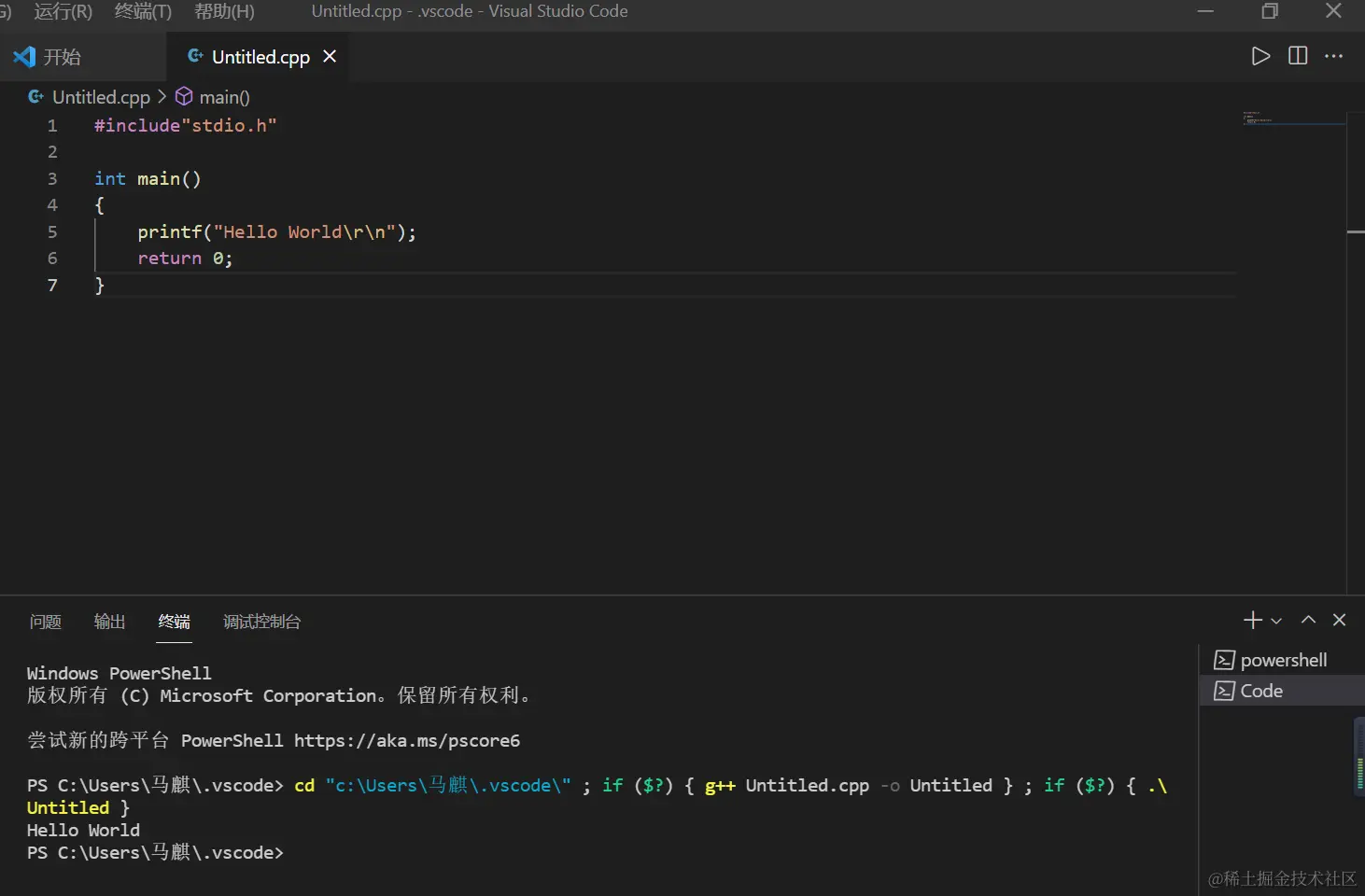Click the last PS C:\Users prompt line in the terminal

click(155, 852)
